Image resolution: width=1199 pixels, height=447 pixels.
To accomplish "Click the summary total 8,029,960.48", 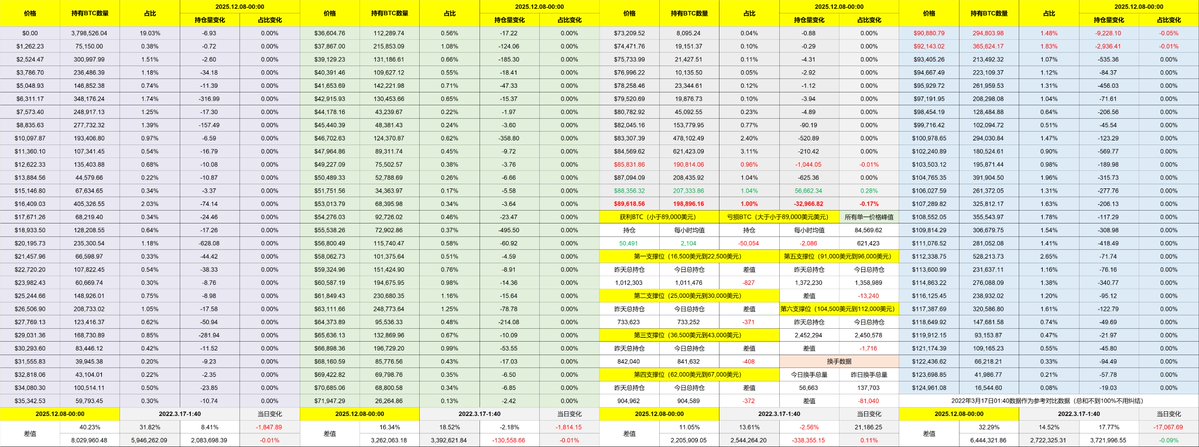I will [89, 440].
